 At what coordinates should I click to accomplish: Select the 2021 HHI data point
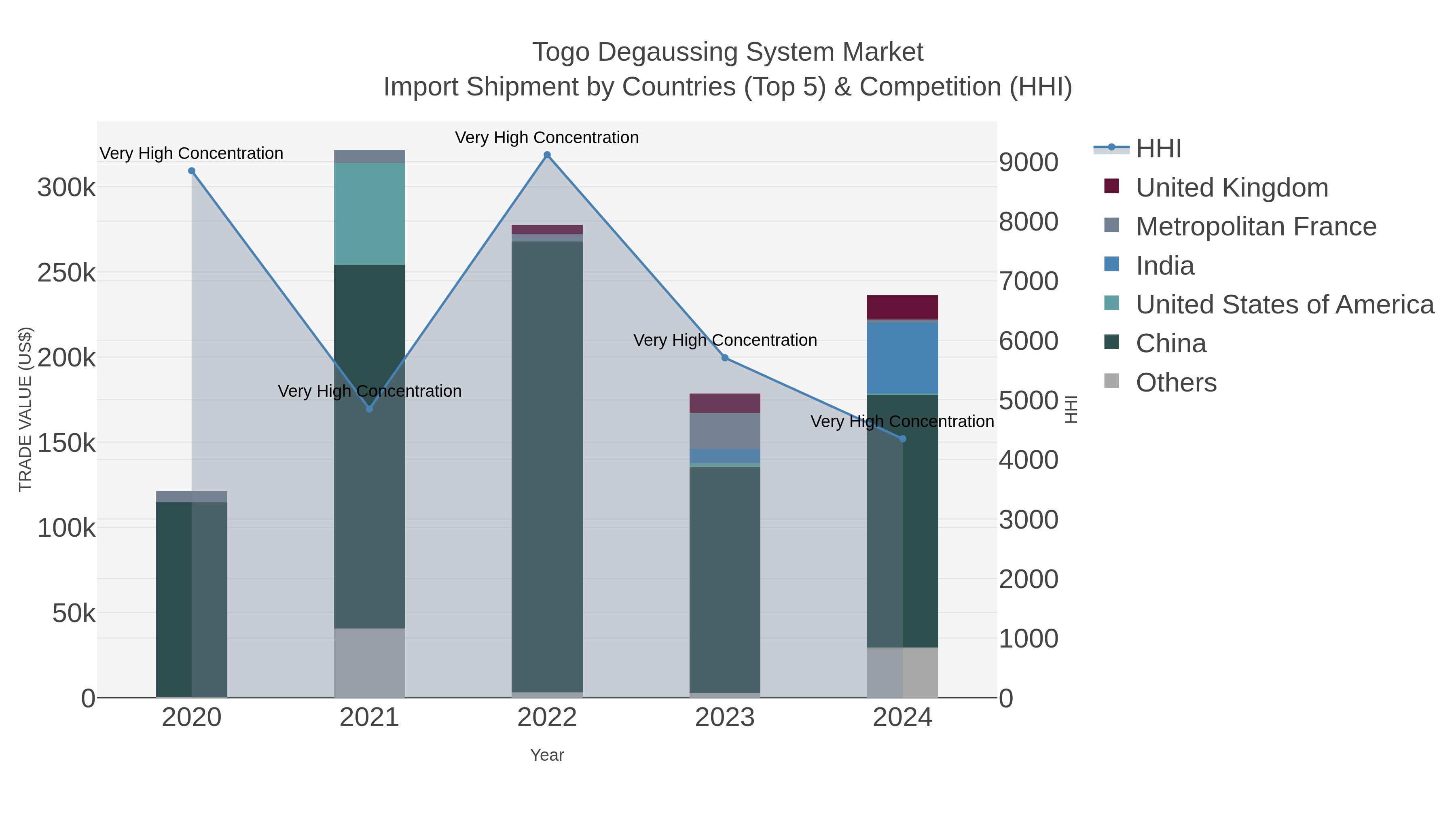tap(370, 408)
